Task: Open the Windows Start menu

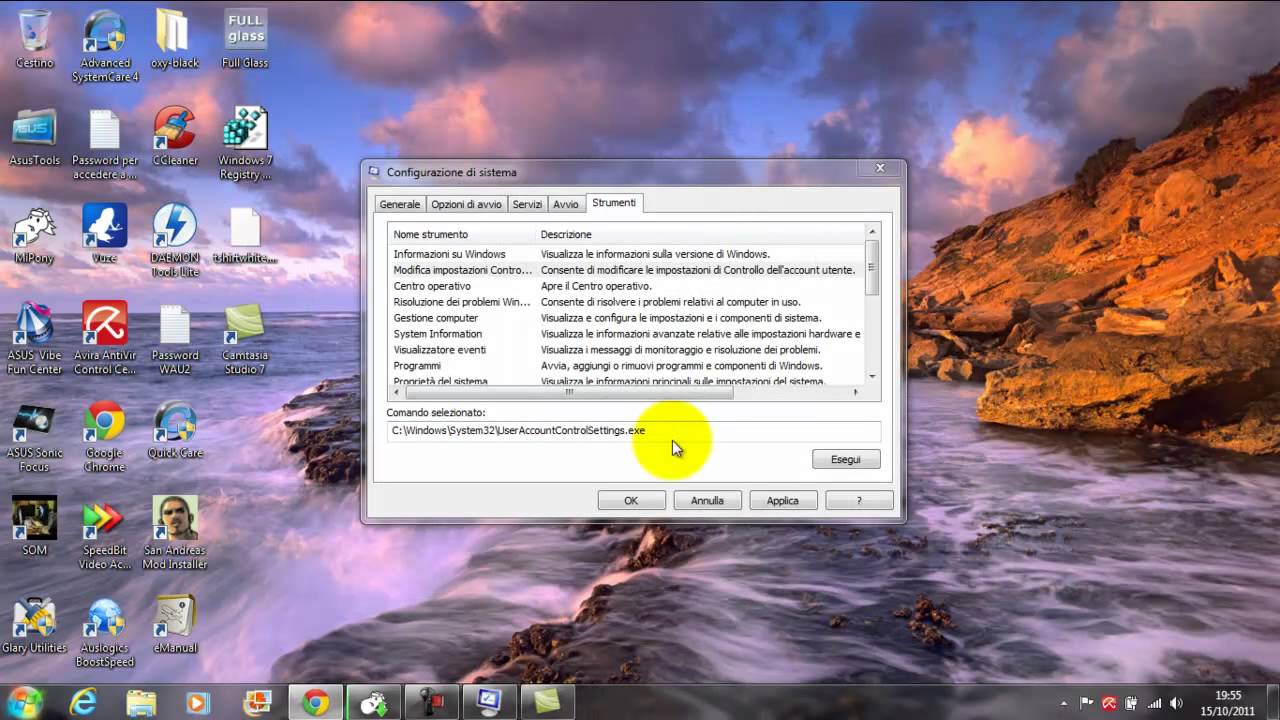Action: tap(24, 702)
